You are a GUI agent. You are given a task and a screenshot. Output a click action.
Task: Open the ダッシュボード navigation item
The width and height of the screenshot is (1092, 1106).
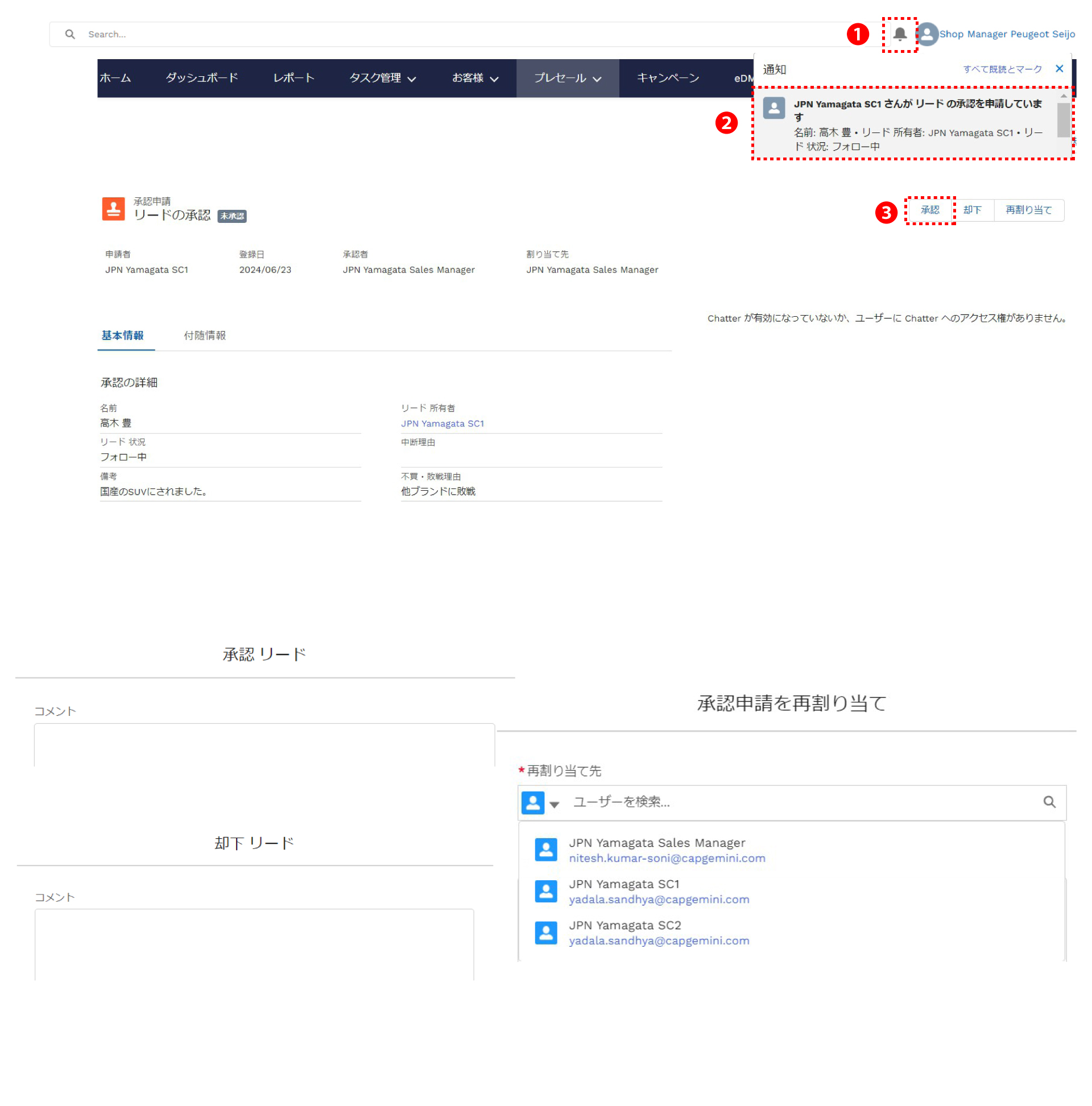pos(201,78)
